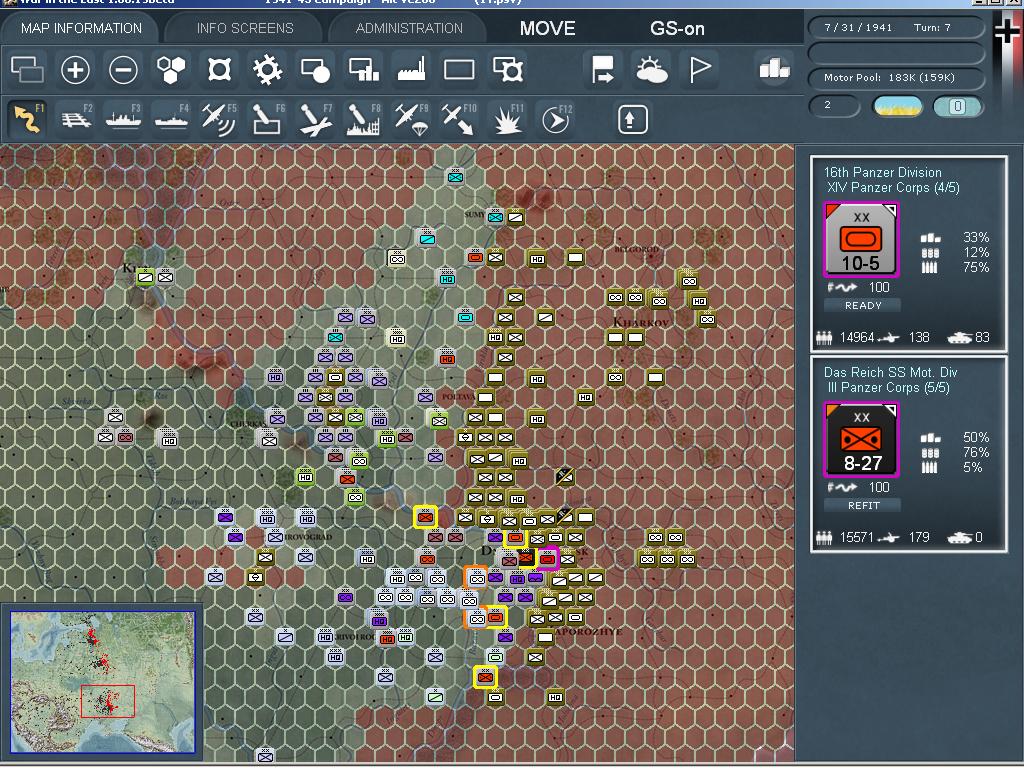This screenshot has width=1024, height=768.
Task: Click the field showing number 2
Action: [834, 106]
